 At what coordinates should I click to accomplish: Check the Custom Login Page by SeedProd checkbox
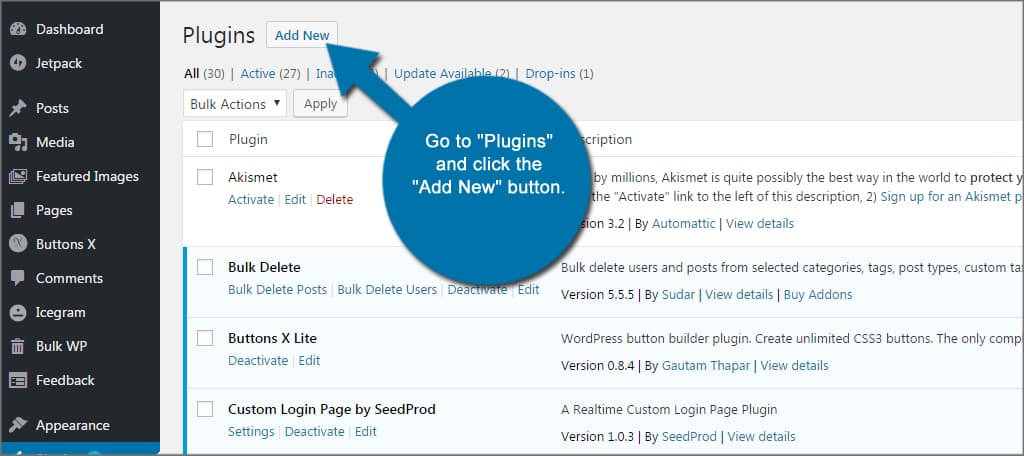pyautogui.click(x=205, y=410)
